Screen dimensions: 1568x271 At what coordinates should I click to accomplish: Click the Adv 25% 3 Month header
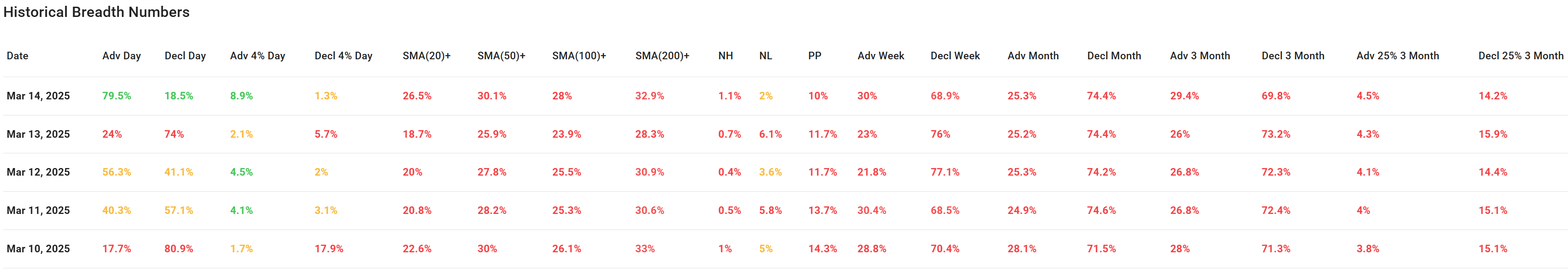1398,56
